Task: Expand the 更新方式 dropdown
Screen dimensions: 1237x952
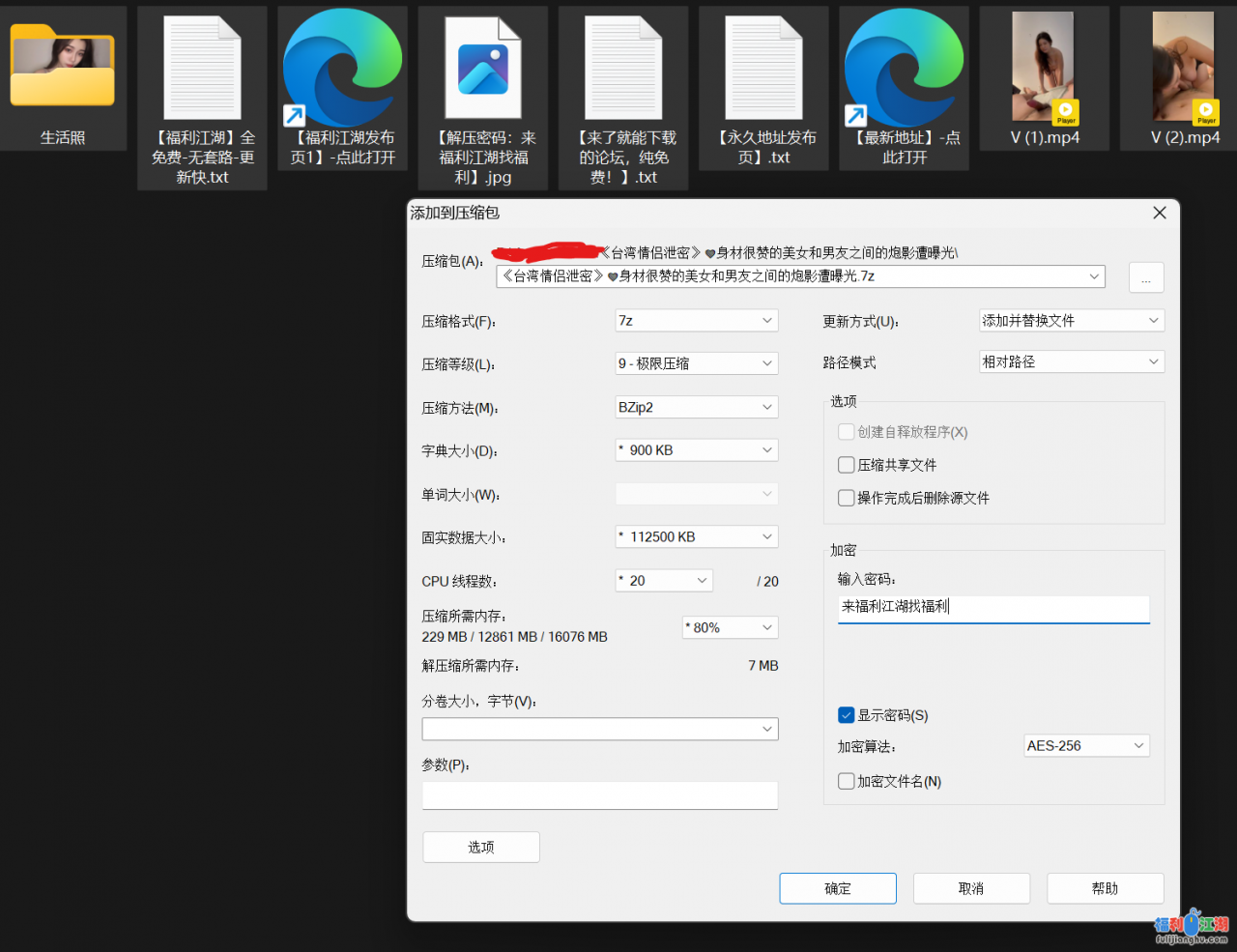Action: (1071, 321)
